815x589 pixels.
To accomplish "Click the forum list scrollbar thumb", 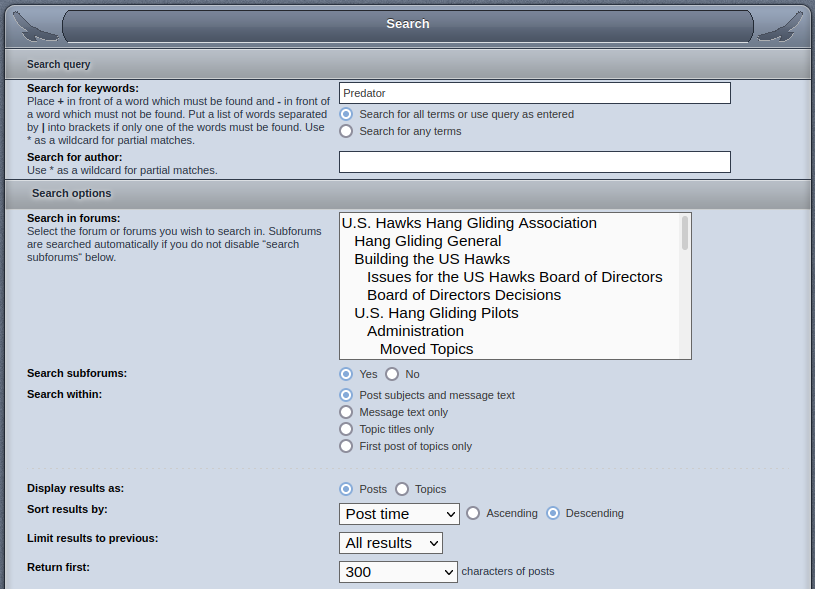I will click(685, 233).
